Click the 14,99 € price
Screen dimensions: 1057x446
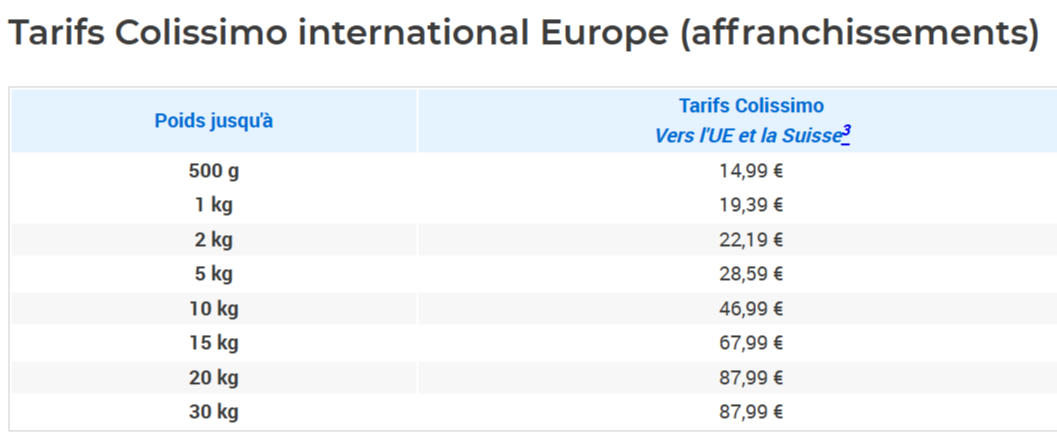coord(751,171)
